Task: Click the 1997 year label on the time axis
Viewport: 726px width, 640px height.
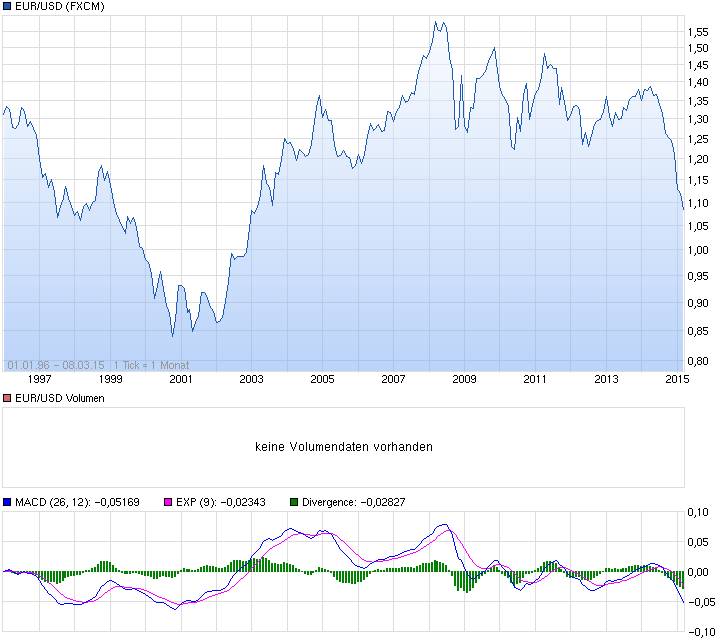Action: click(x=40, y=379)
